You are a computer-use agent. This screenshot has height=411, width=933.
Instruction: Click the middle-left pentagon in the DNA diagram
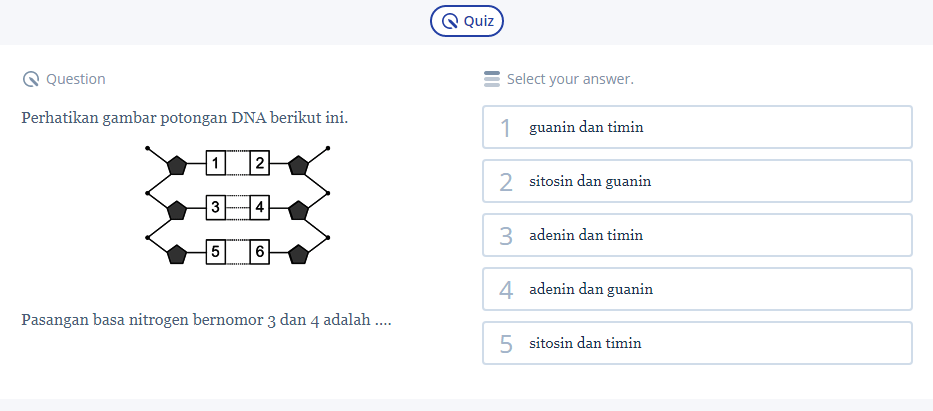(x=178, y=210)
